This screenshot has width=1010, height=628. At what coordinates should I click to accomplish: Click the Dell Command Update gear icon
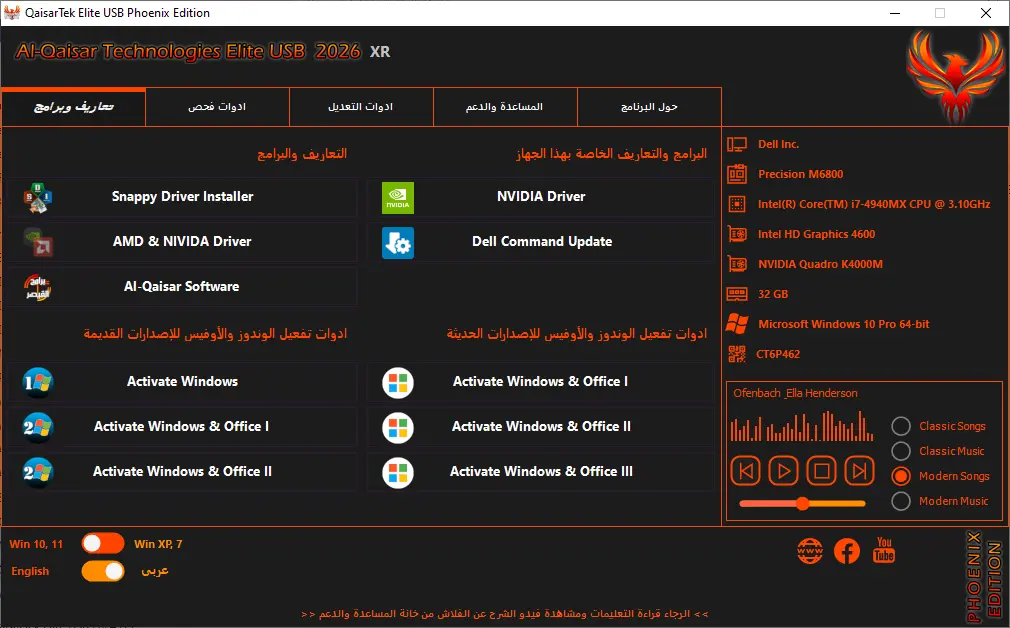click(x=398, y=243)
